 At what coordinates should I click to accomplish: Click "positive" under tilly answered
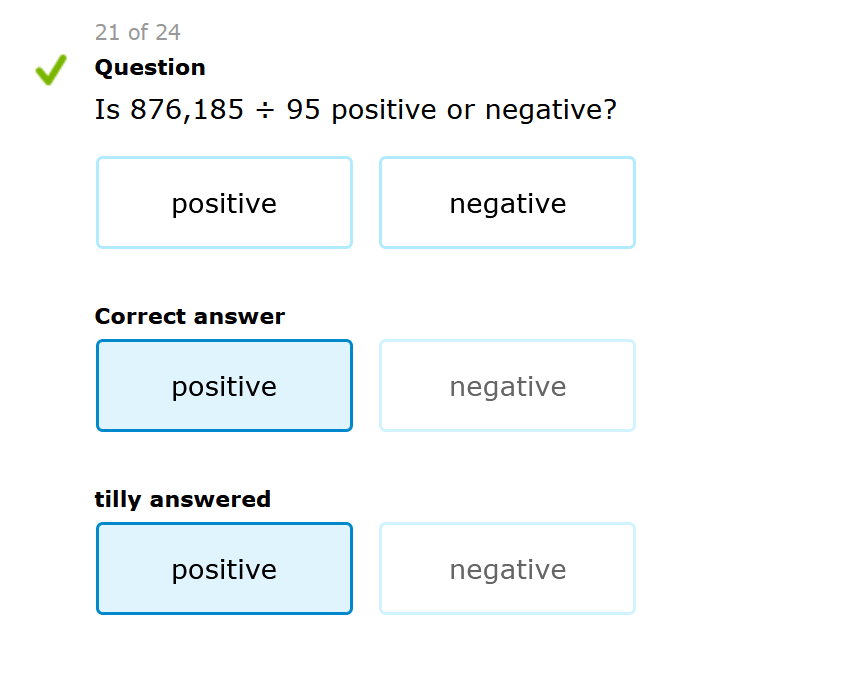224,569
